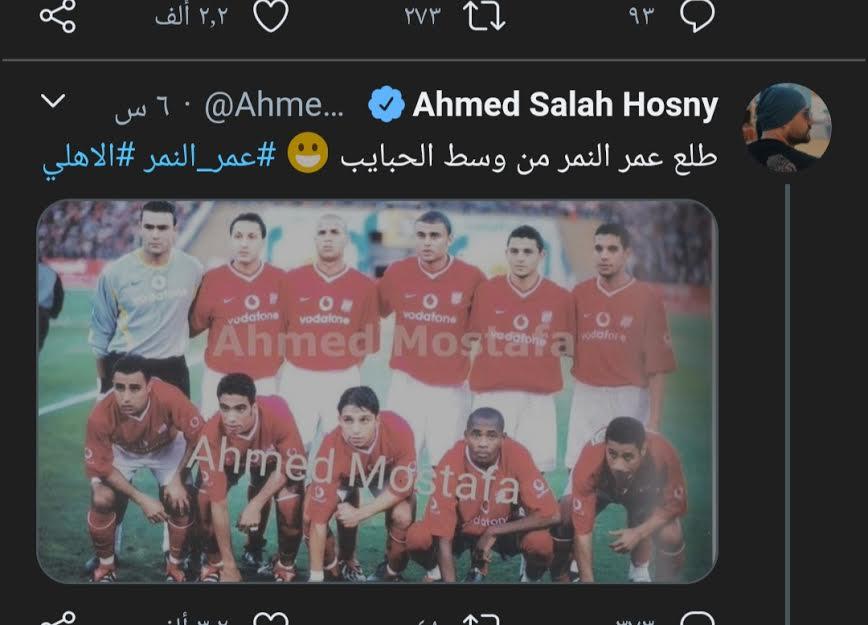868x625 pixels.
Task: Expand the chevron menu on Ahmed Salah Hosny's tweet
Action: coord(53,101)
